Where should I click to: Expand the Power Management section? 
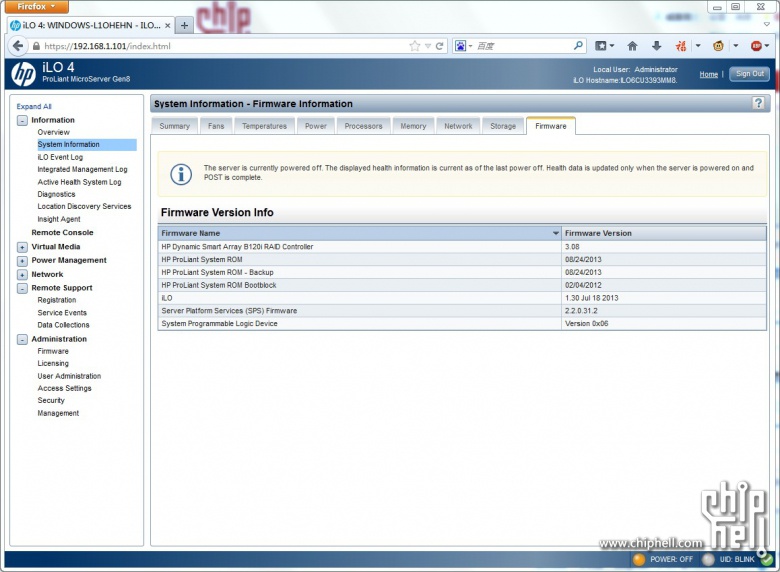coord(22,261)
